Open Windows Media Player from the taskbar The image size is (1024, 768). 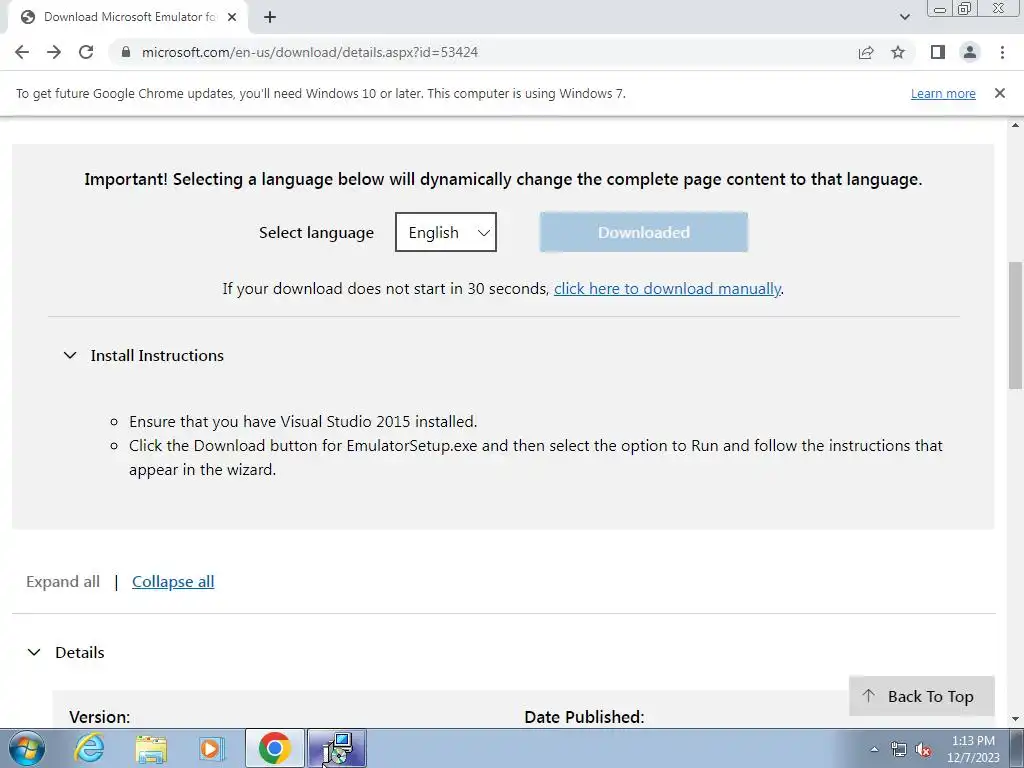click(x=212, y=748)
